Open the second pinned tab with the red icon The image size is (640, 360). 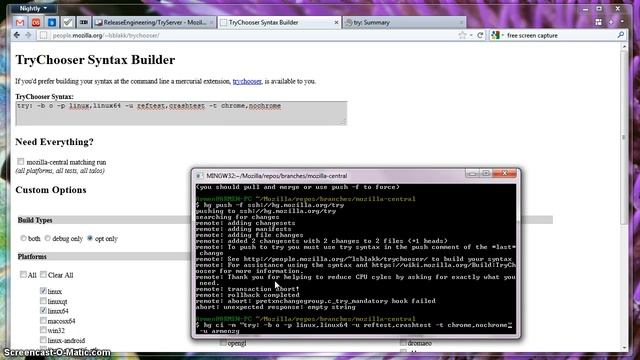pyautogui.click(x=36, y=22)
